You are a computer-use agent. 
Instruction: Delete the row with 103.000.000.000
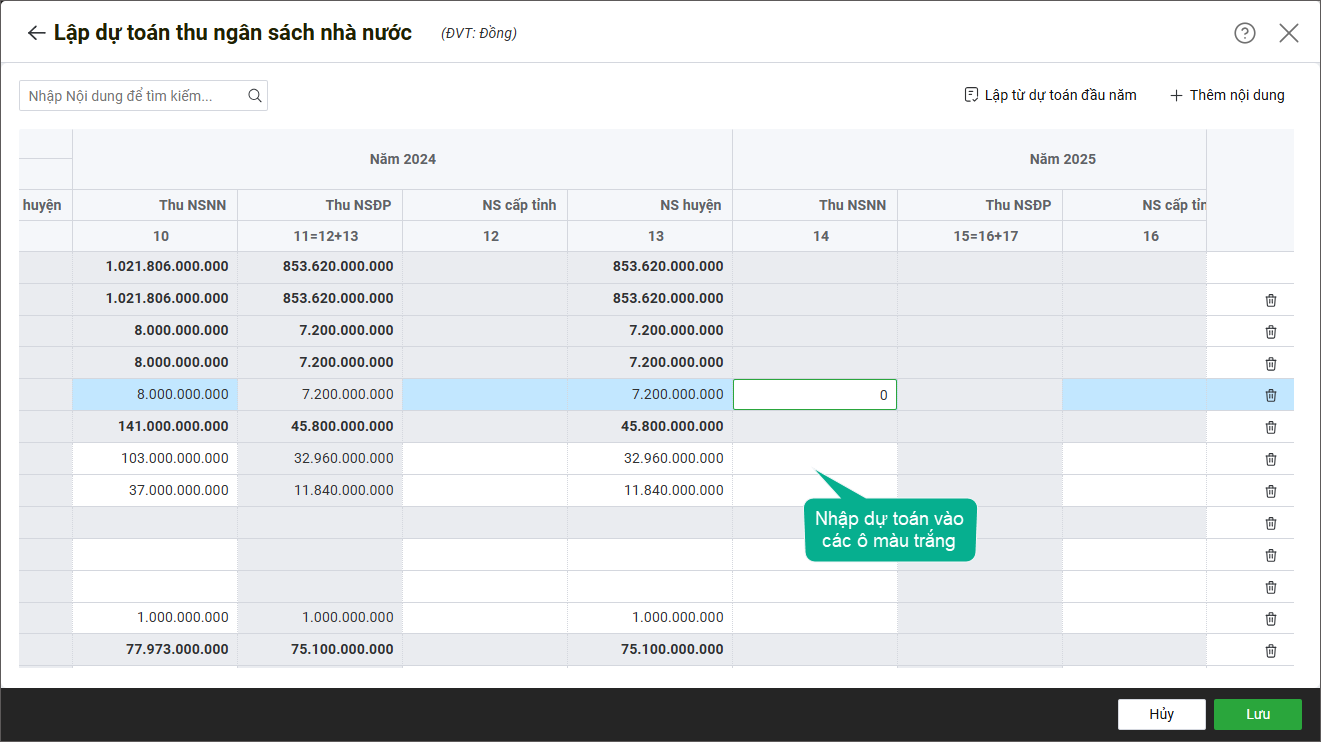[1270, 459]
